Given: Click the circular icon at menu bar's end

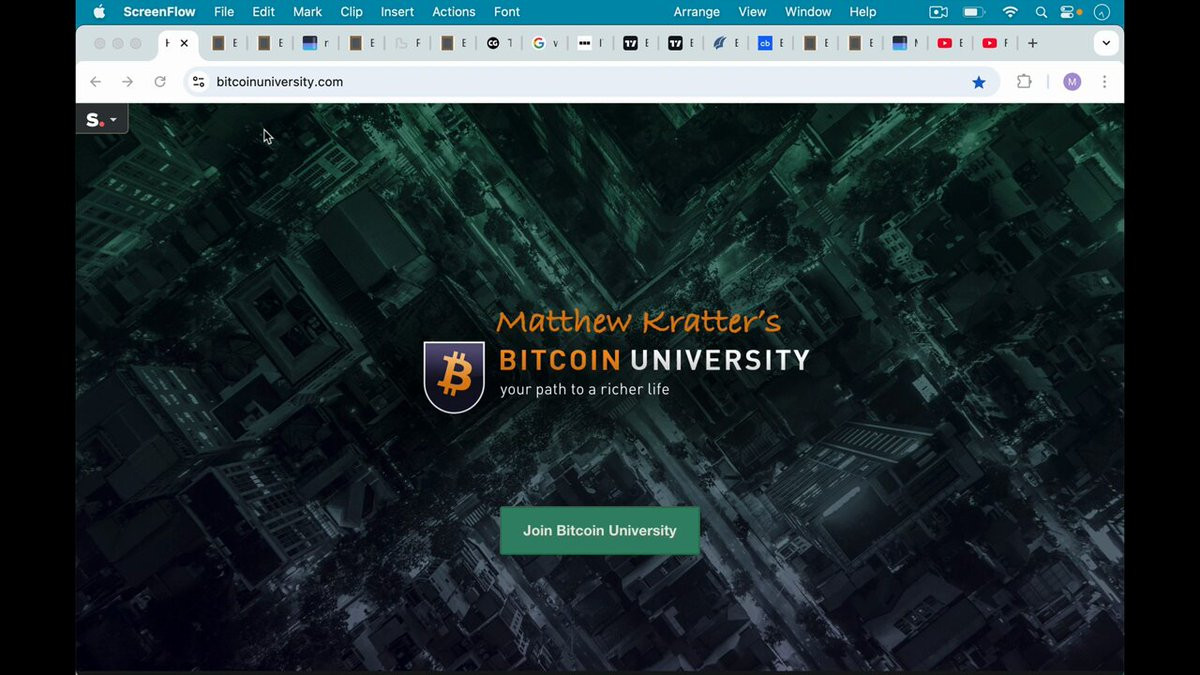Looking at the screenshot, I should 1102,12.
